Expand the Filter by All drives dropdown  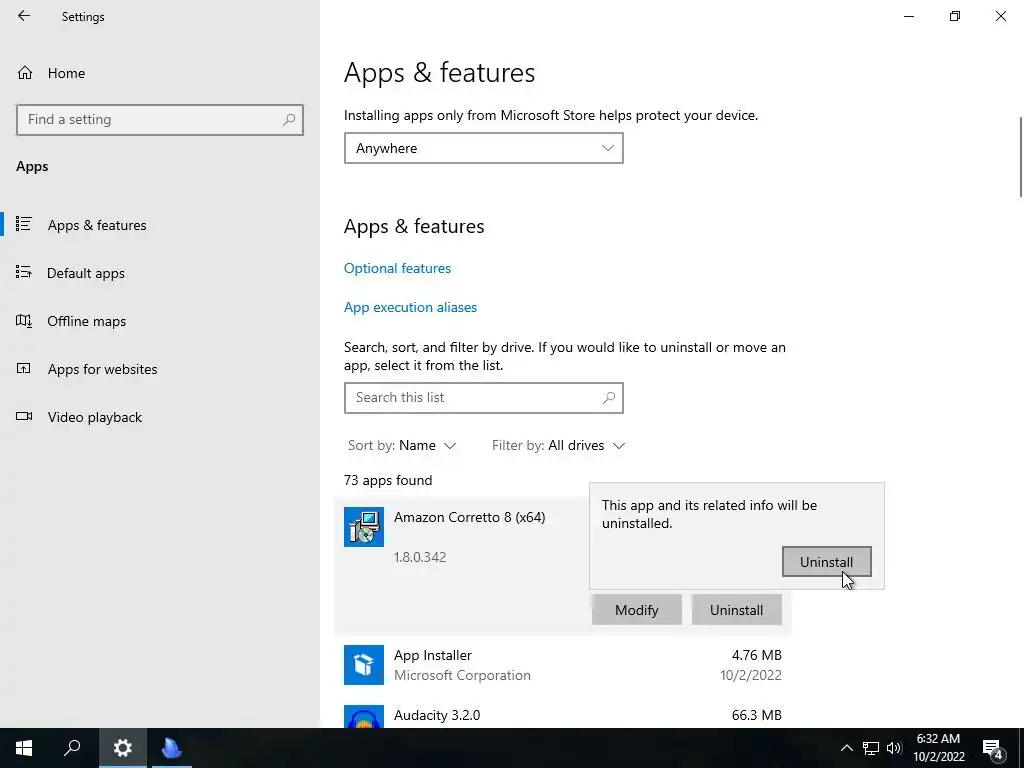(558, 445)
